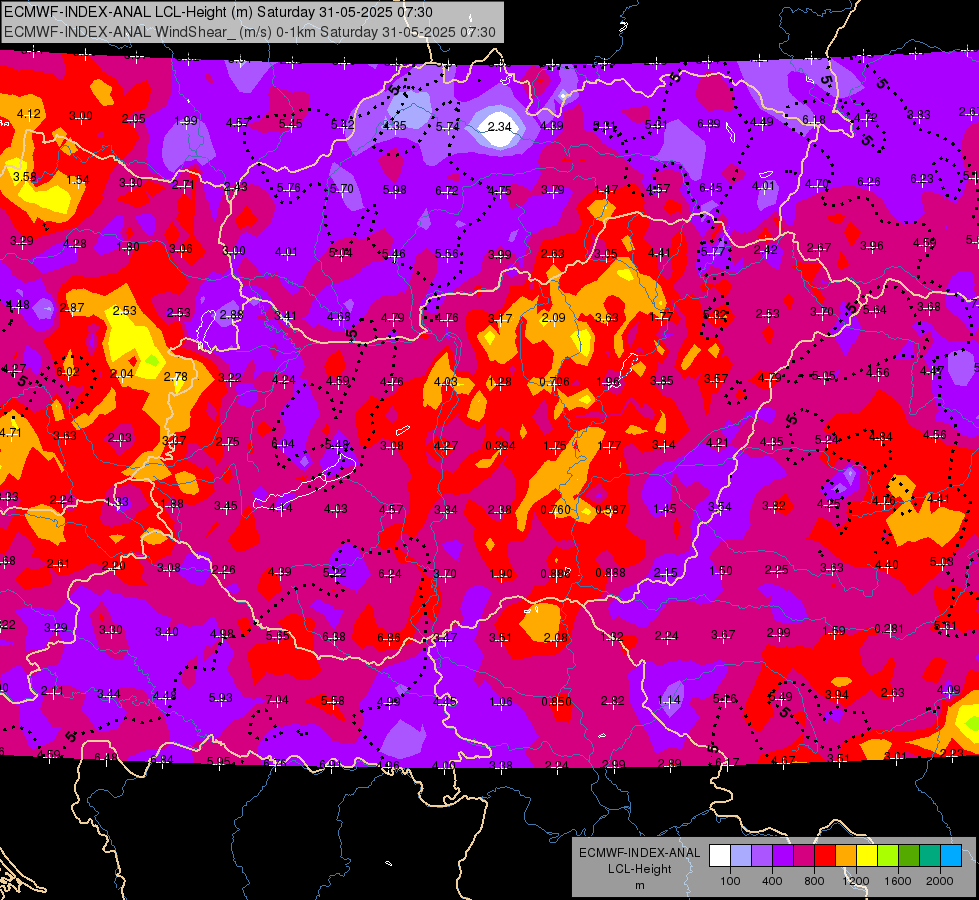This screenshot has width=979, height=900.
Task: Click the wind shear value 1.33
Action: 117,502
